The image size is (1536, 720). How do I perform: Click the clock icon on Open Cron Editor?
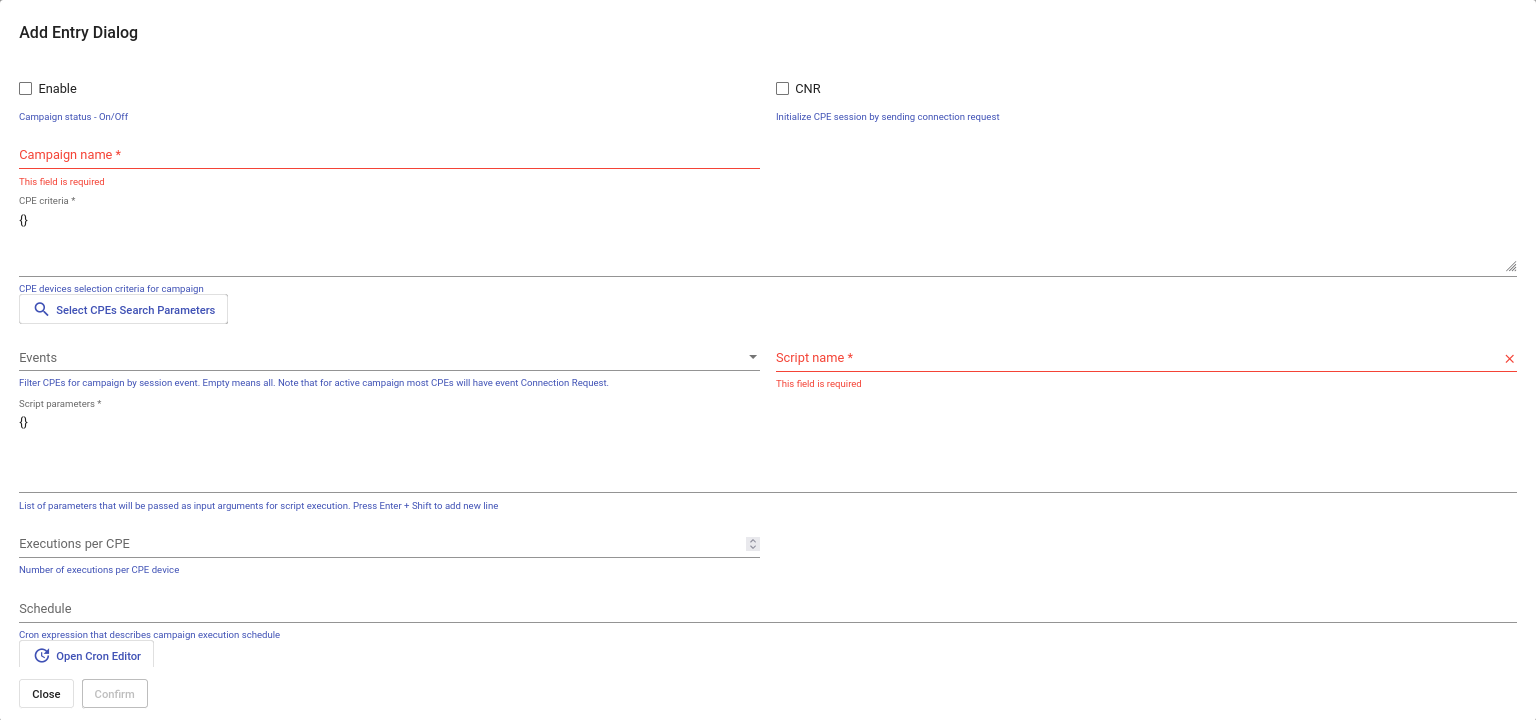point(41,656)
